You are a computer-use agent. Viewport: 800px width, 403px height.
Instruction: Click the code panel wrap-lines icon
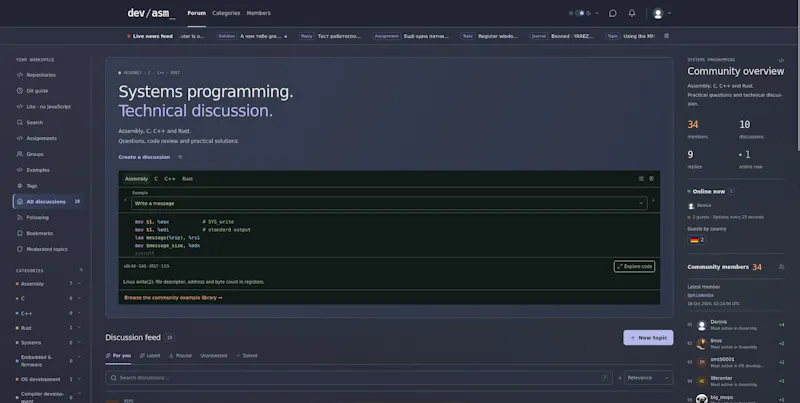(x=641, y=179)
